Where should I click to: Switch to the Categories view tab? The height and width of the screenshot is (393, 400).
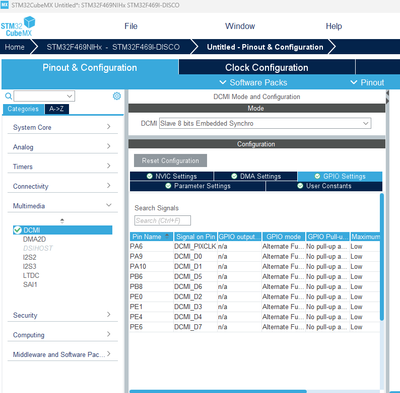coord(23,109)
